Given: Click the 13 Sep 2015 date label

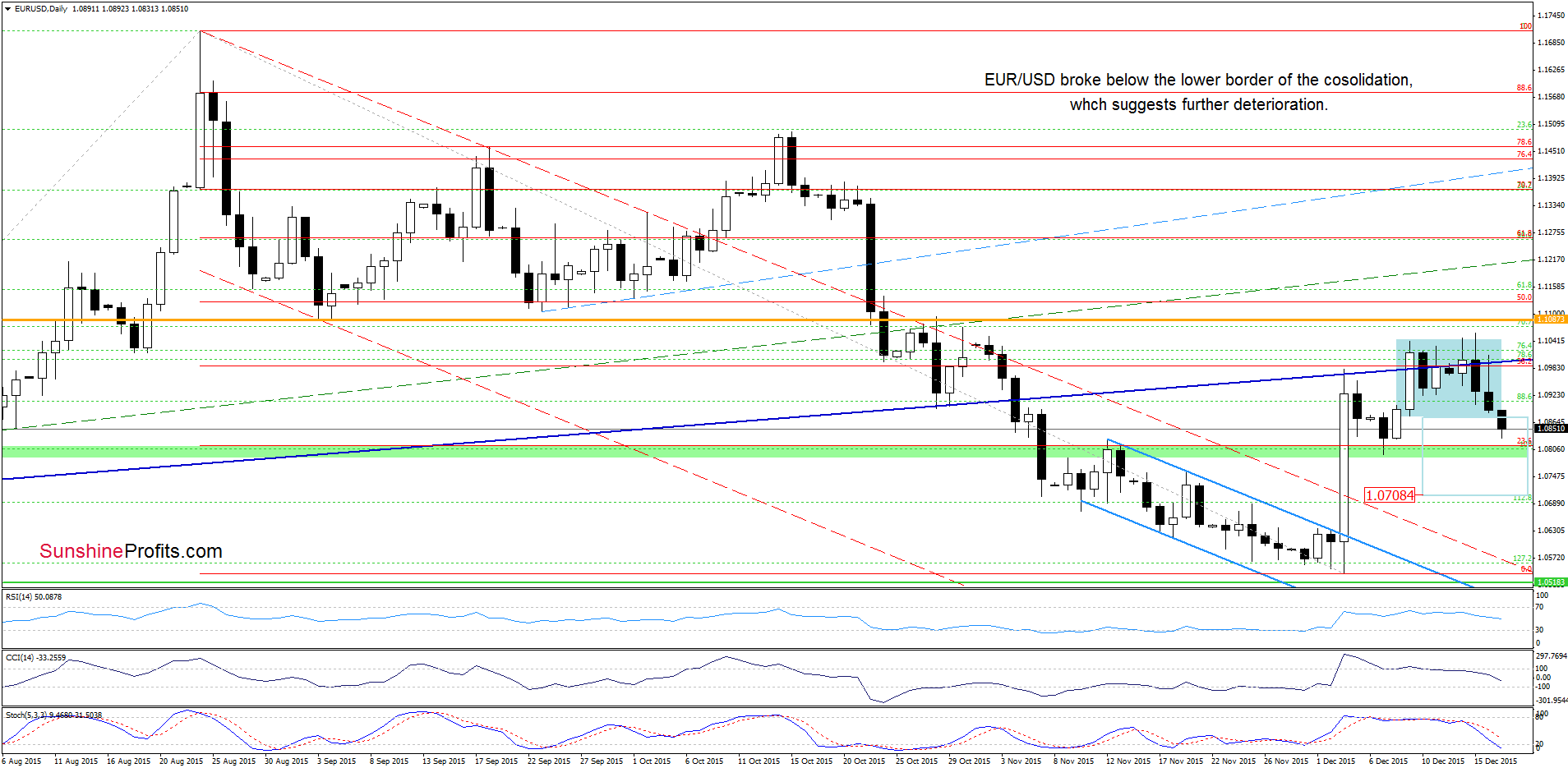Looking at the screenshot, I should [x=444, y=761].
